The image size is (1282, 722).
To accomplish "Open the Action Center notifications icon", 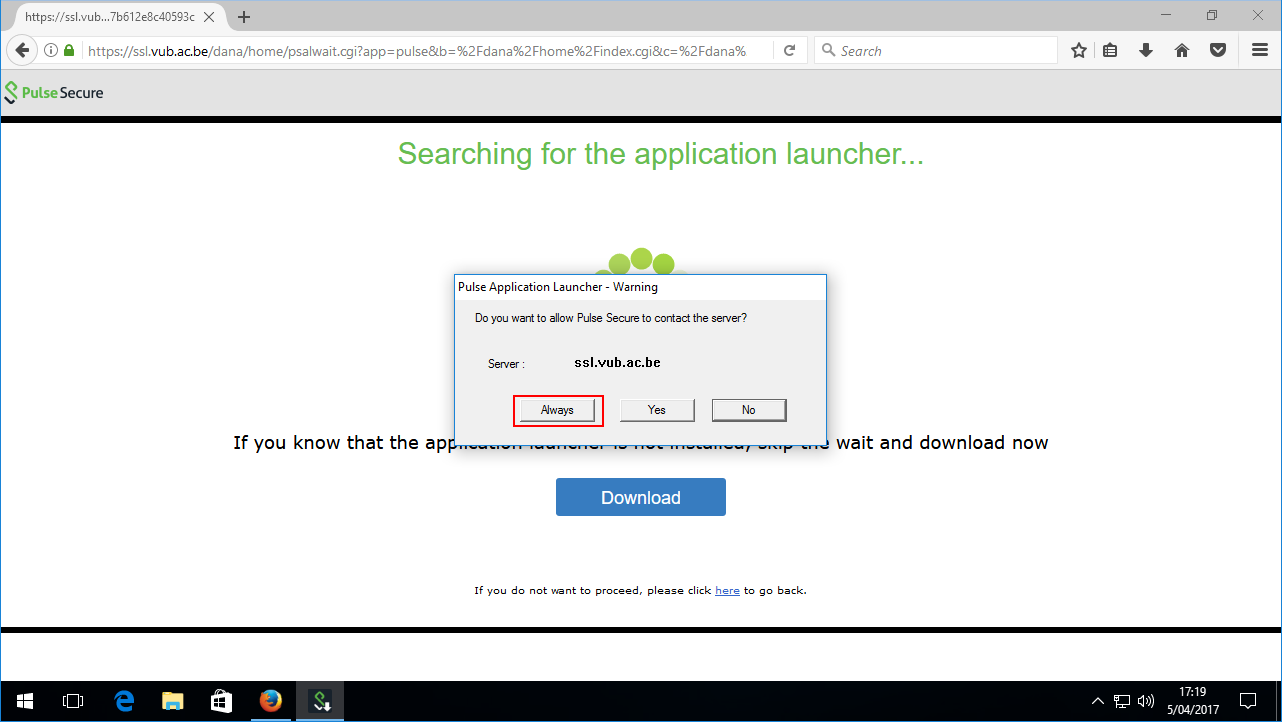I will (1248, 701).
